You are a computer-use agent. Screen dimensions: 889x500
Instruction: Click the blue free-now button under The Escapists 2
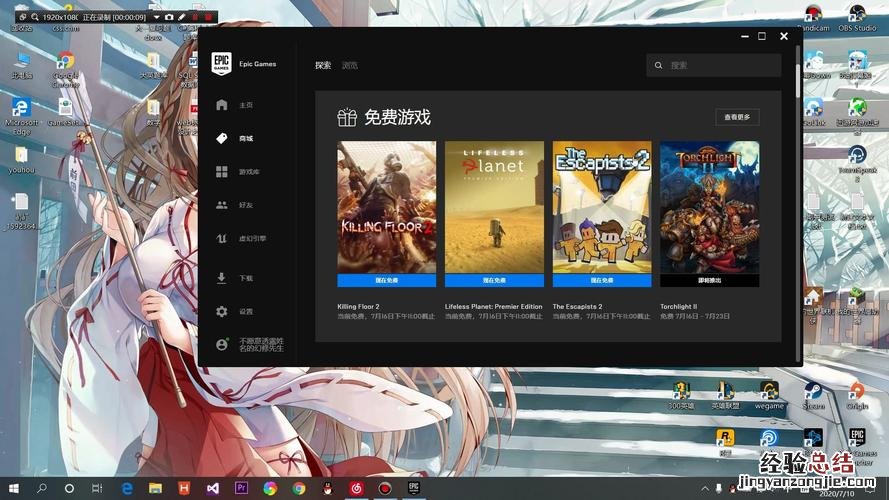coord(601,281)
